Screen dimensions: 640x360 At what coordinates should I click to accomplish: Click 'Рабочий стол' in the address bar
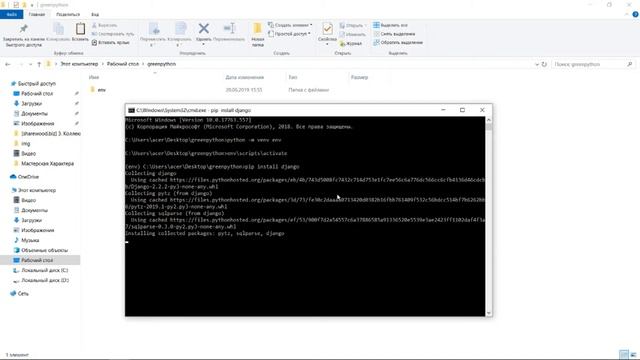(x=123, y=64)
